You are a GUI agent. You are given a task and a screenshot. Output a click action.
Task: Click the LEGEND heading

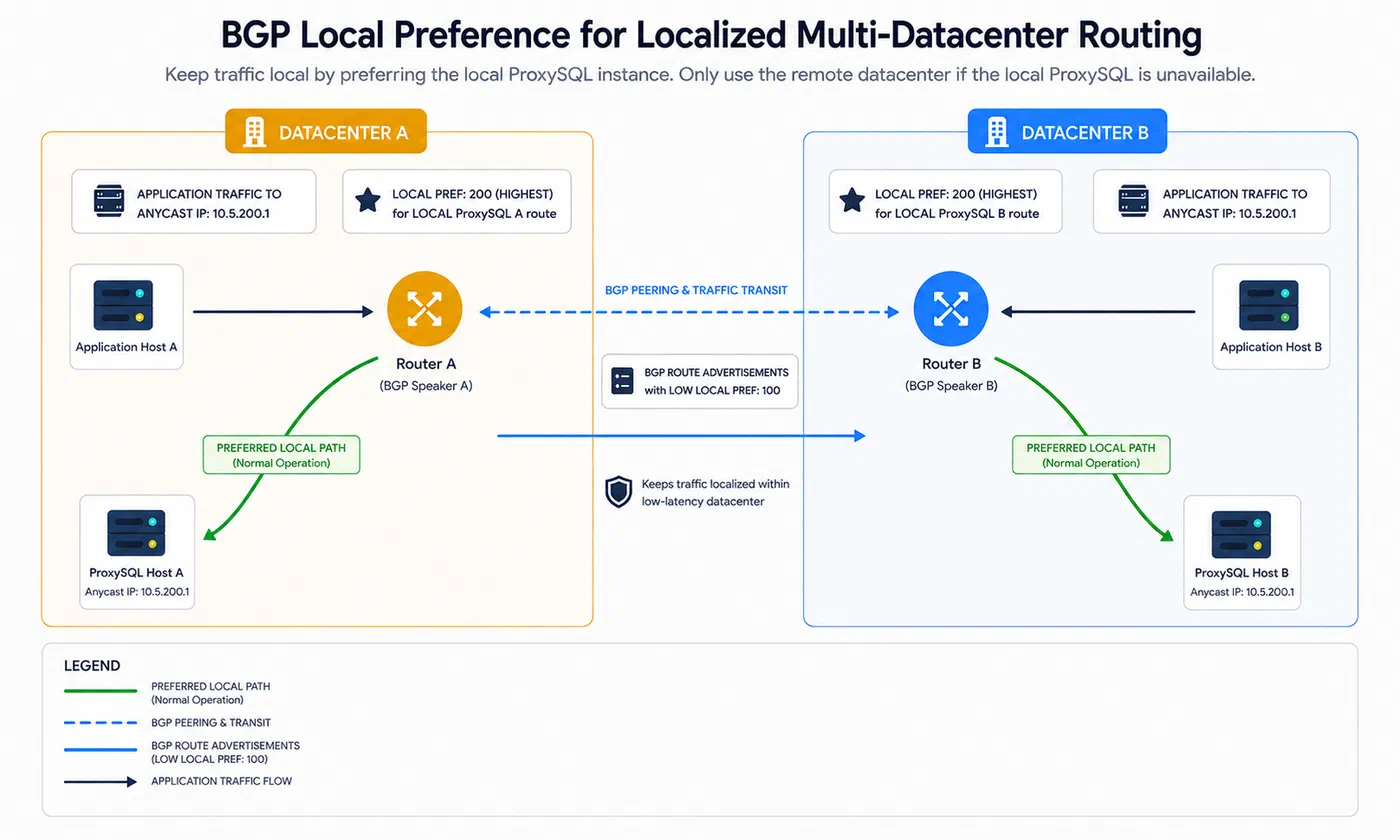pos(92,665)
